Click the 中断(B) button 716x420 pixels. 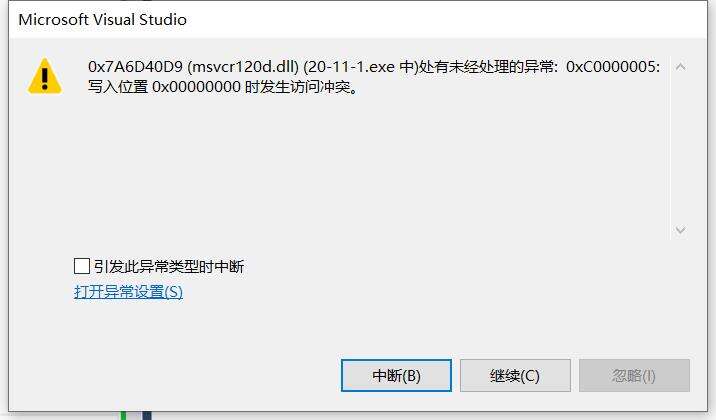tap(396, 375)
